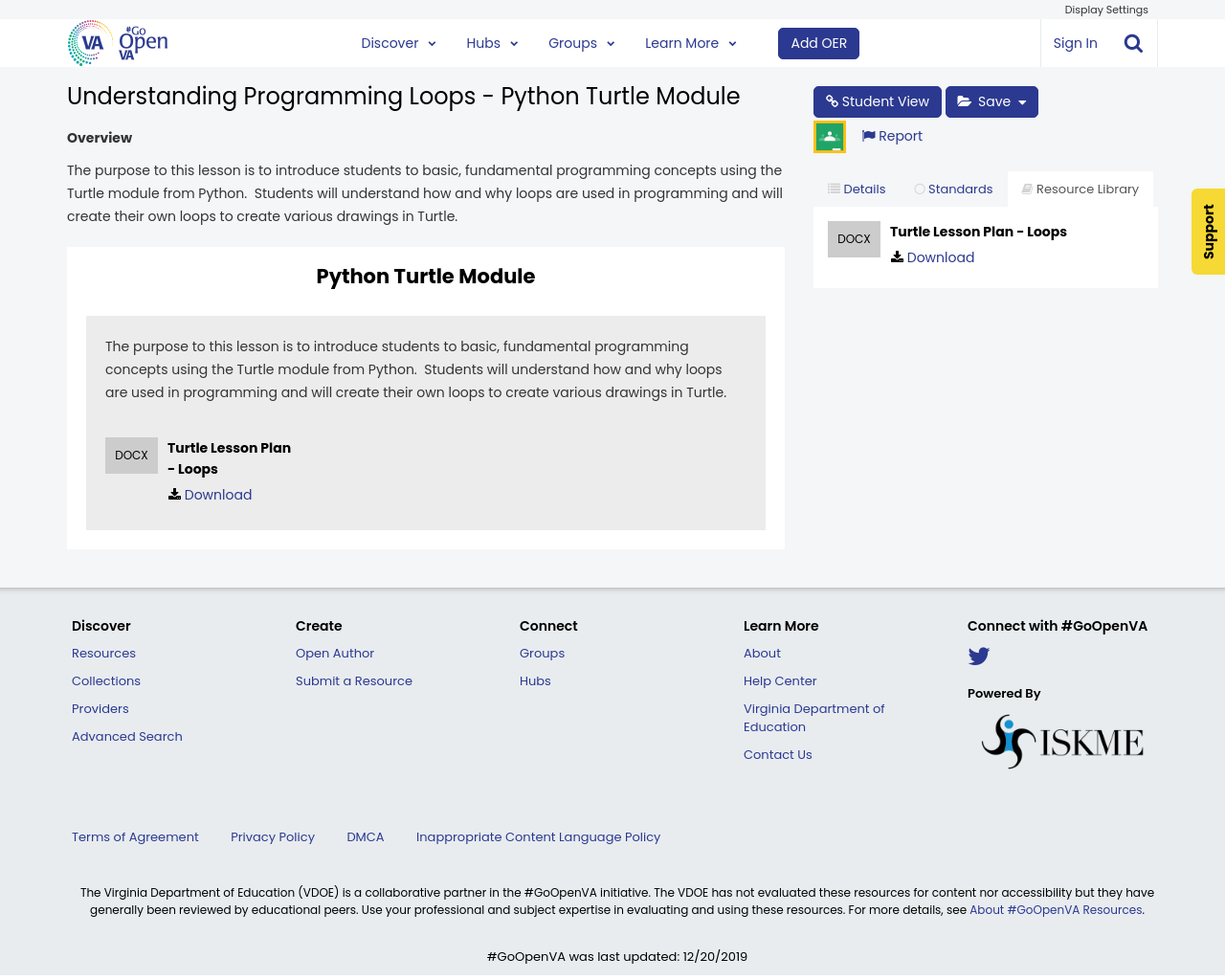
Task: Switch to the Details tab
Action: click(x=857, y=189)
